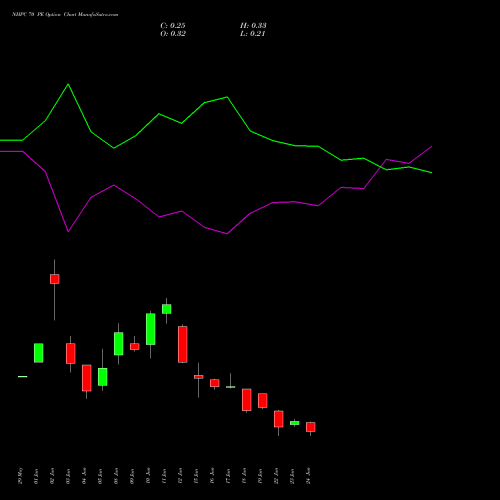Click the 12 Jun date label
Screen dimensions: 500x500
point(180,476)
